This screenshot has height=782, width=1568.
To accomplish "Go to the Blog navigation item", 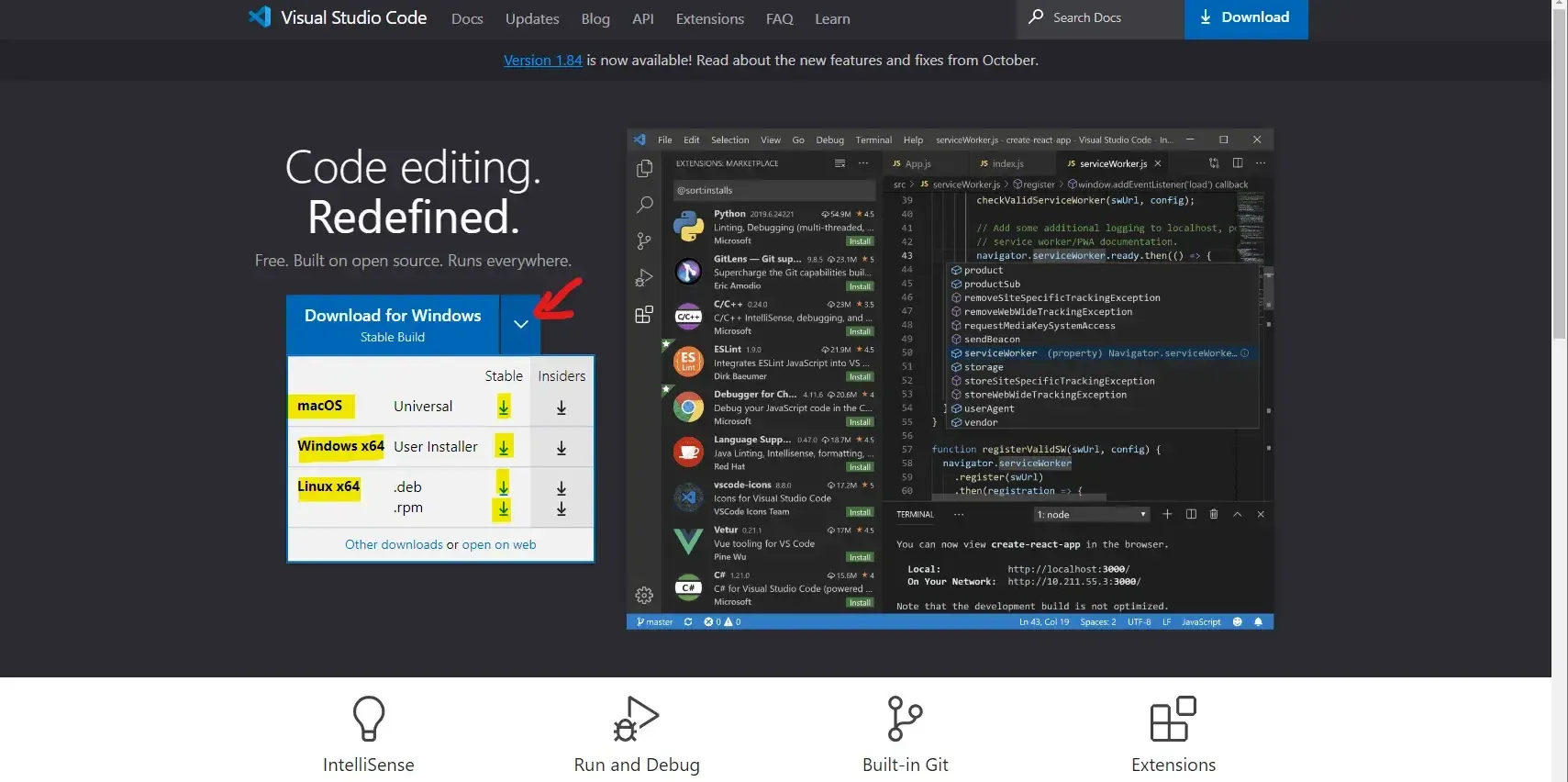I will click(595, 19).
